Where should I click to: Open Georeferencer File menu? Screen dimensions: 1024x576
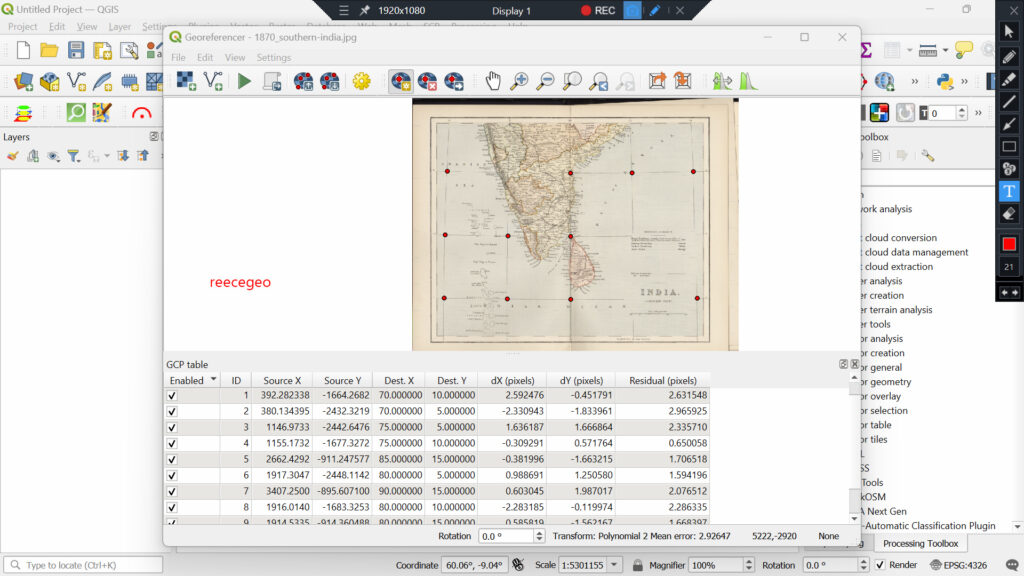click(178, 57)
